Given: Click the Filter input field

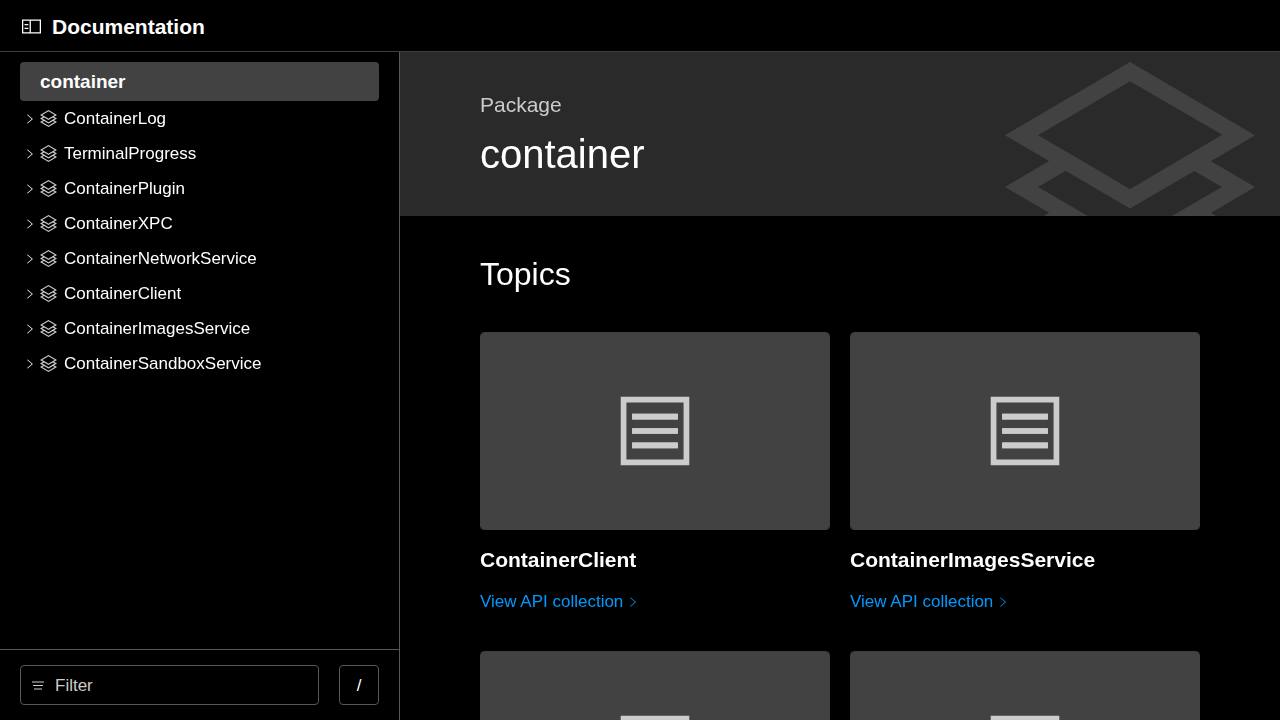Looking at the screenshot, I should (x=169, y=685).
